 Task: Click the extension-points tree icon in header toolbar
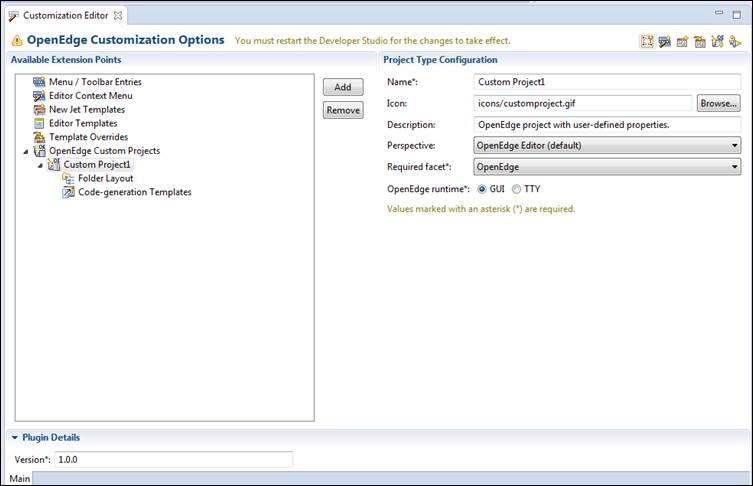[x=647, y=41]
